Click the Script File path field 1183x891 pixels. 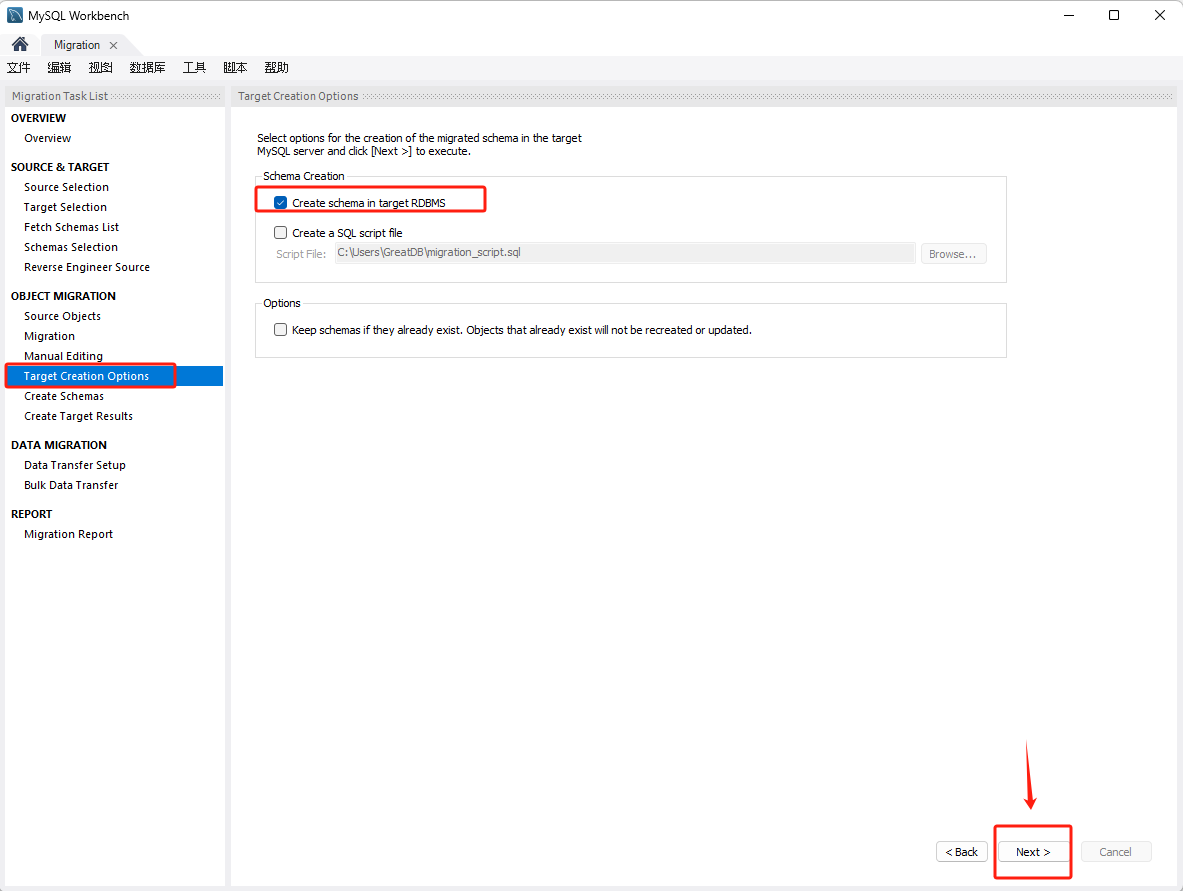(625, 253)
